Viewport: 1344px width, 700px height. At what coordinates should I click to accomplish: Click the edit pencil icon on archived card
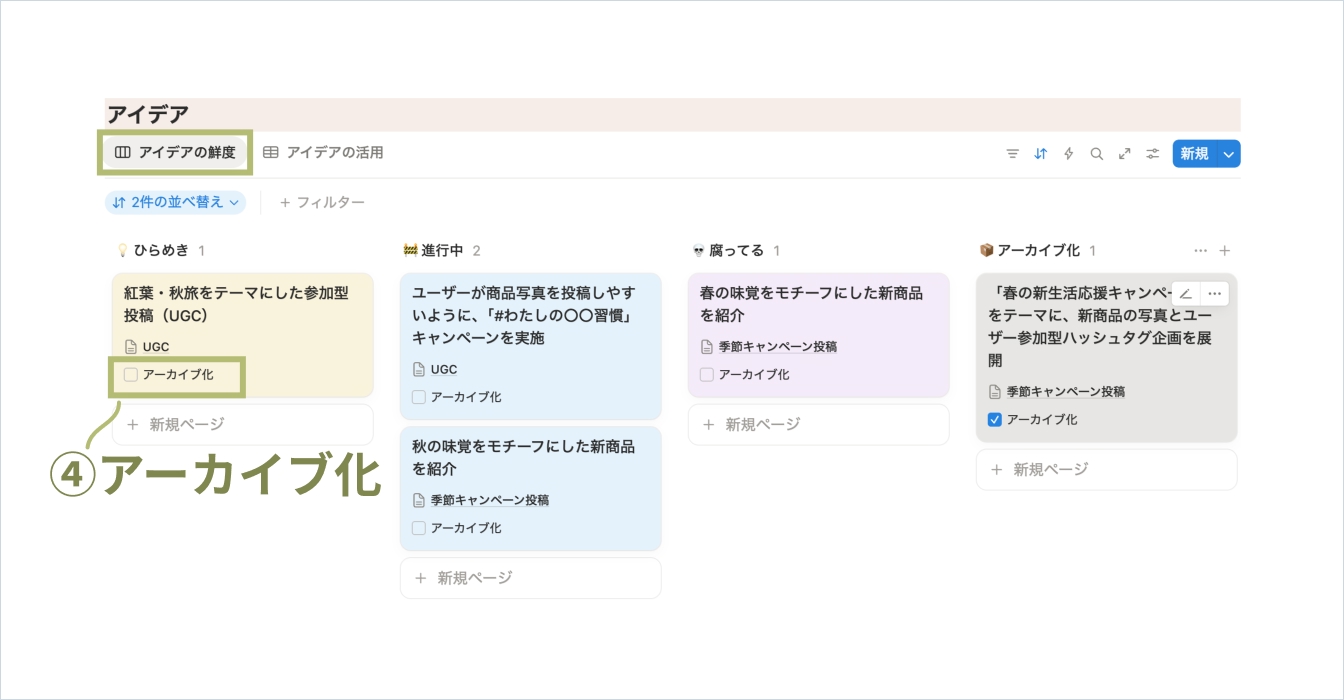(x=1186, y=293)
